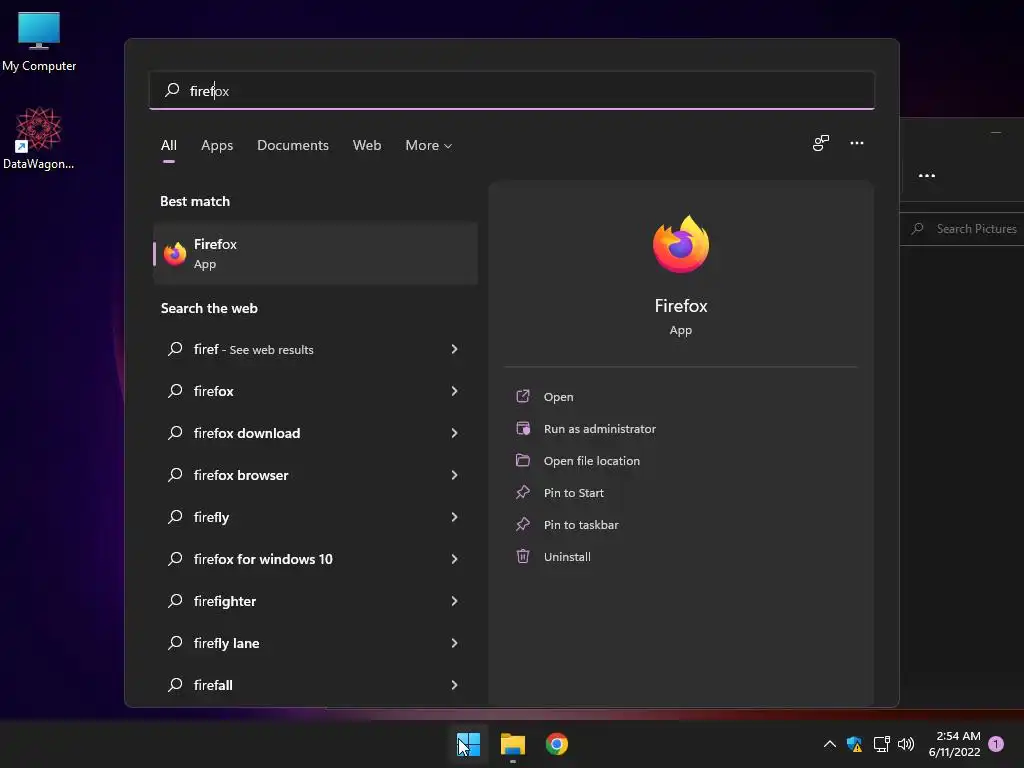Screen dimensions: 1024x768
Task: Open the volume speaker tray icon
Action: coord(906,744)
